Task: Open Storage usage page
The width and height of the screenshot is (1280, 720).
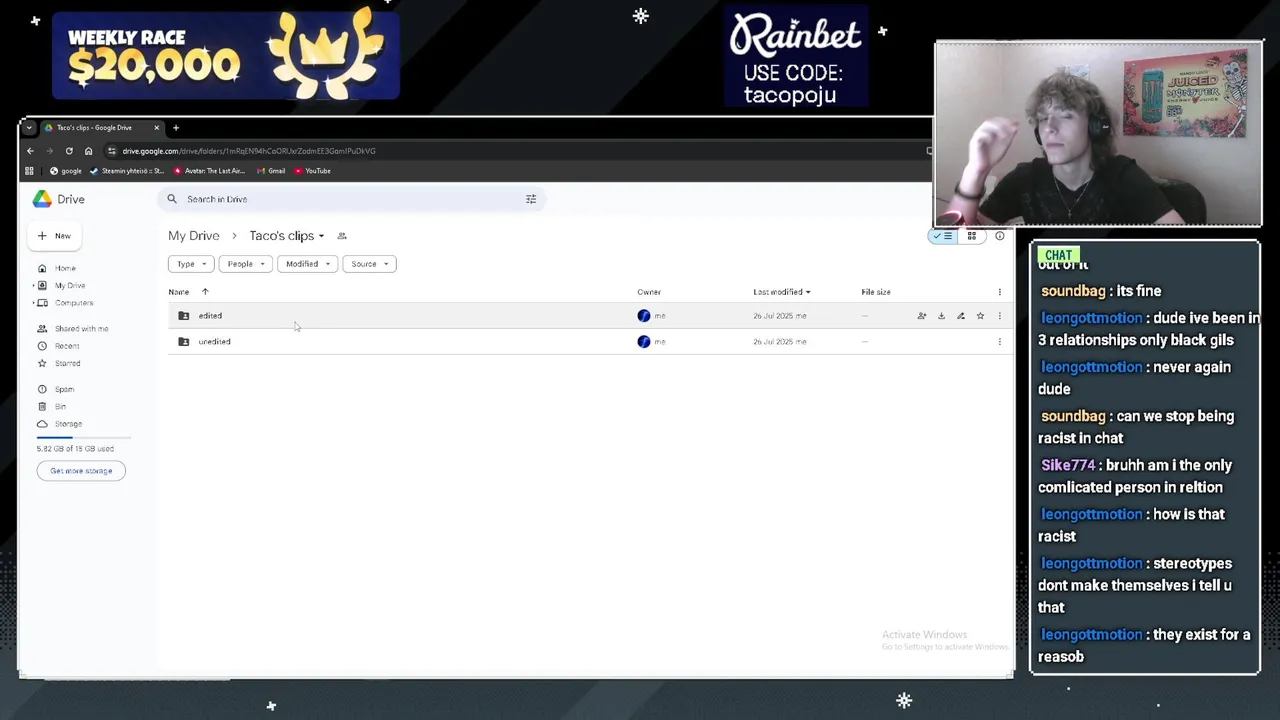Action: click(68, 423)
